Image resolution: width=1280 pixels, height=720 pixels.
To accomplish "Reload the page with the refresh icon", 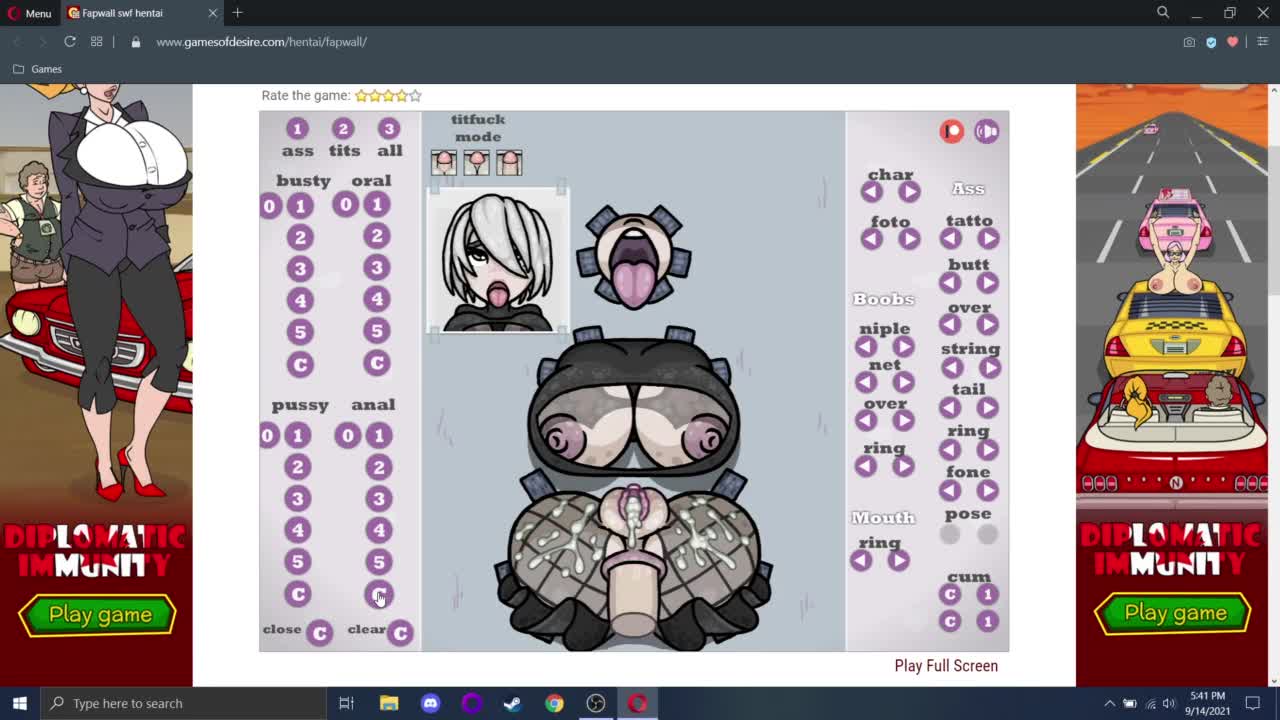I will pos(70,42).
